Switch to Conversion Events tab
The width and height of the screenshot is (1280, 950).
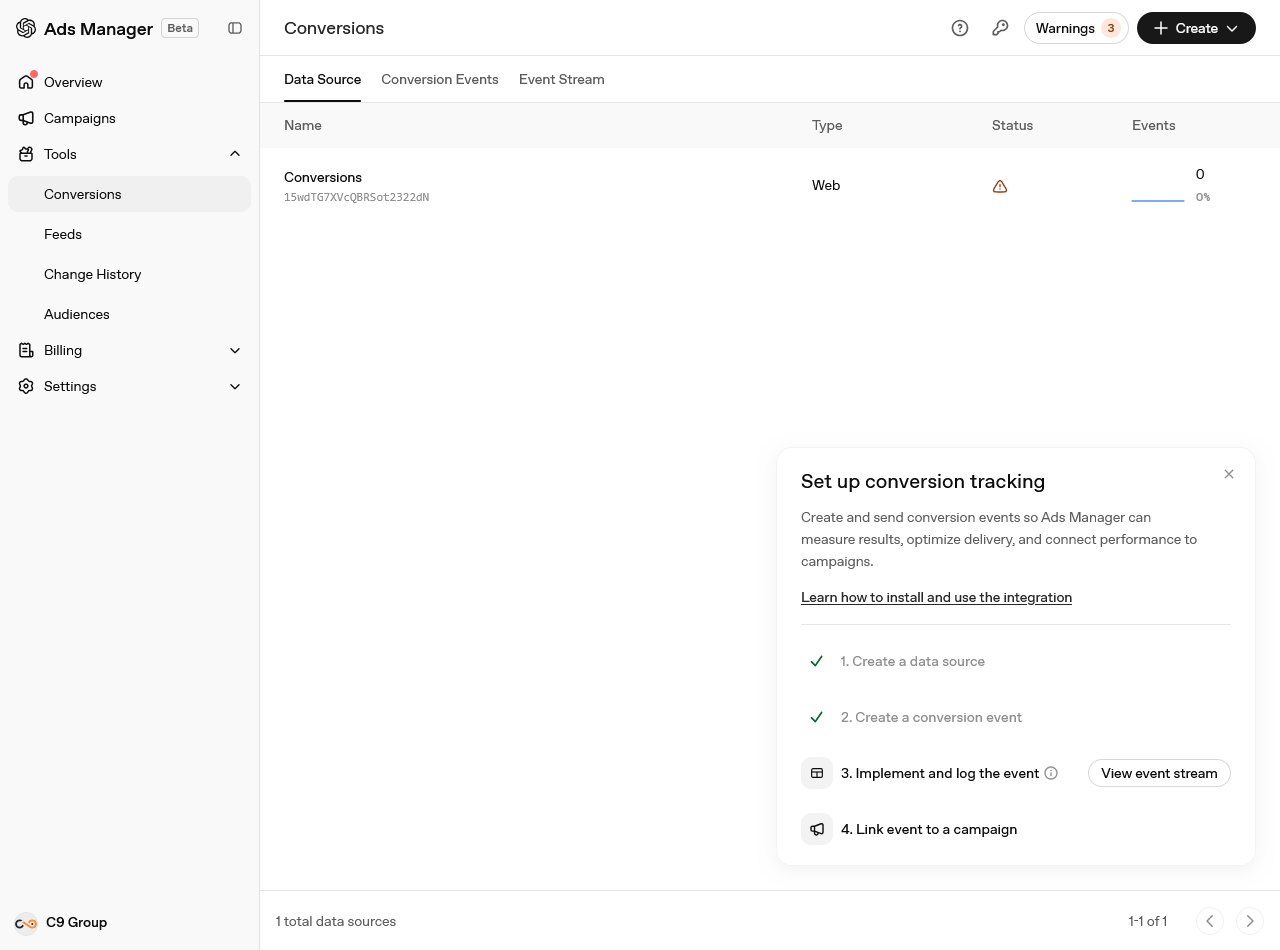point(440,79)
